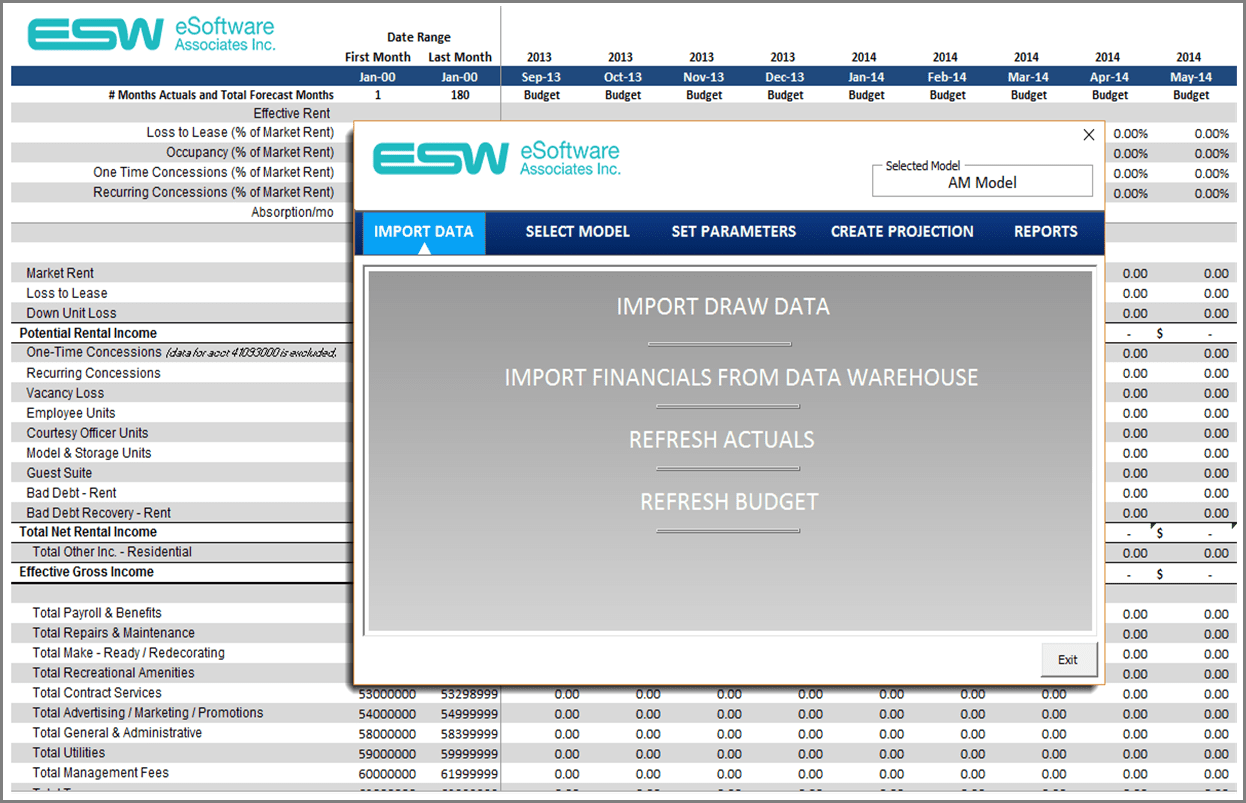Select the Bad Debt Recovery - Rent label

(98, 513)
